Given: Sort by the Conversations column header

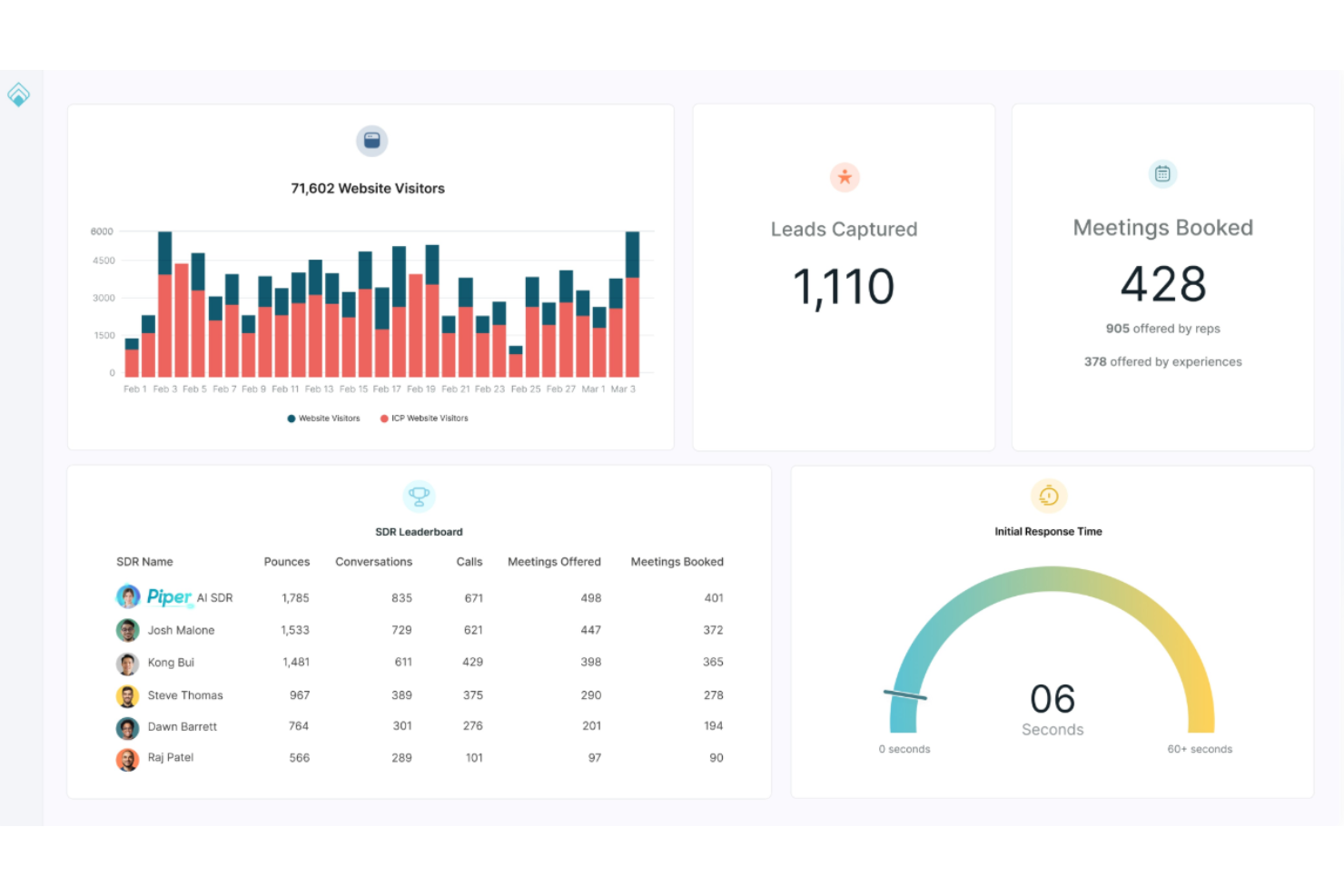Looking at the screenshot, I should pyautogui.click(x=373, y=562).
